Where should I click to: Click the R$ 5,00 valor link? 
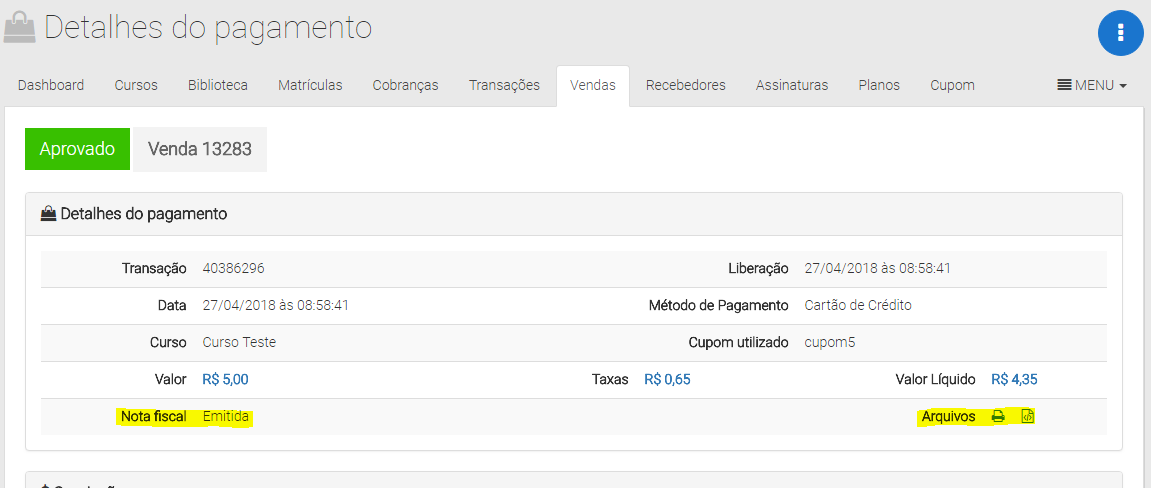pos(225,379)
